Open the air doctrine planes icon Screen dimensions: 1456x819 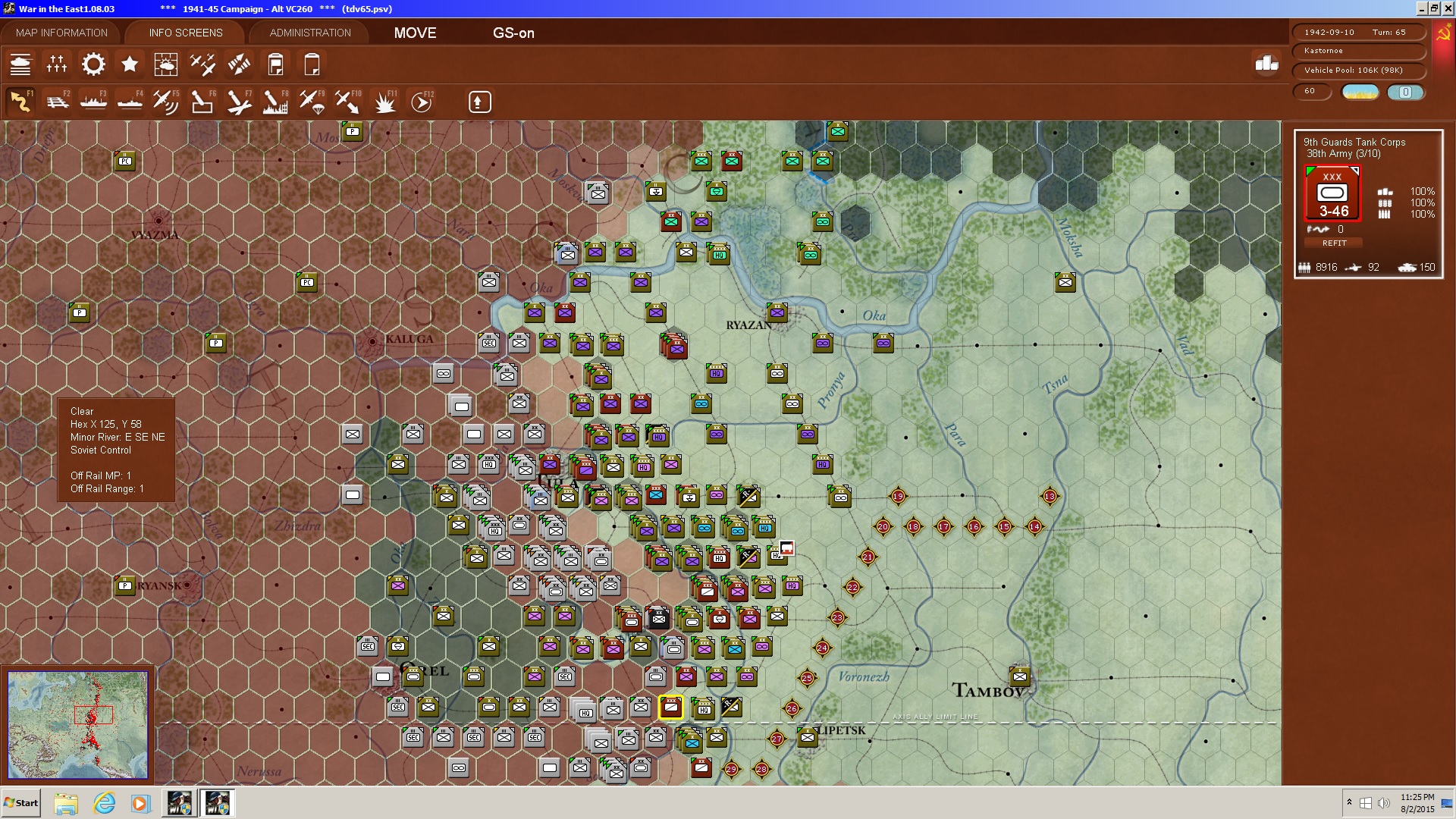(x=202, y=64)
